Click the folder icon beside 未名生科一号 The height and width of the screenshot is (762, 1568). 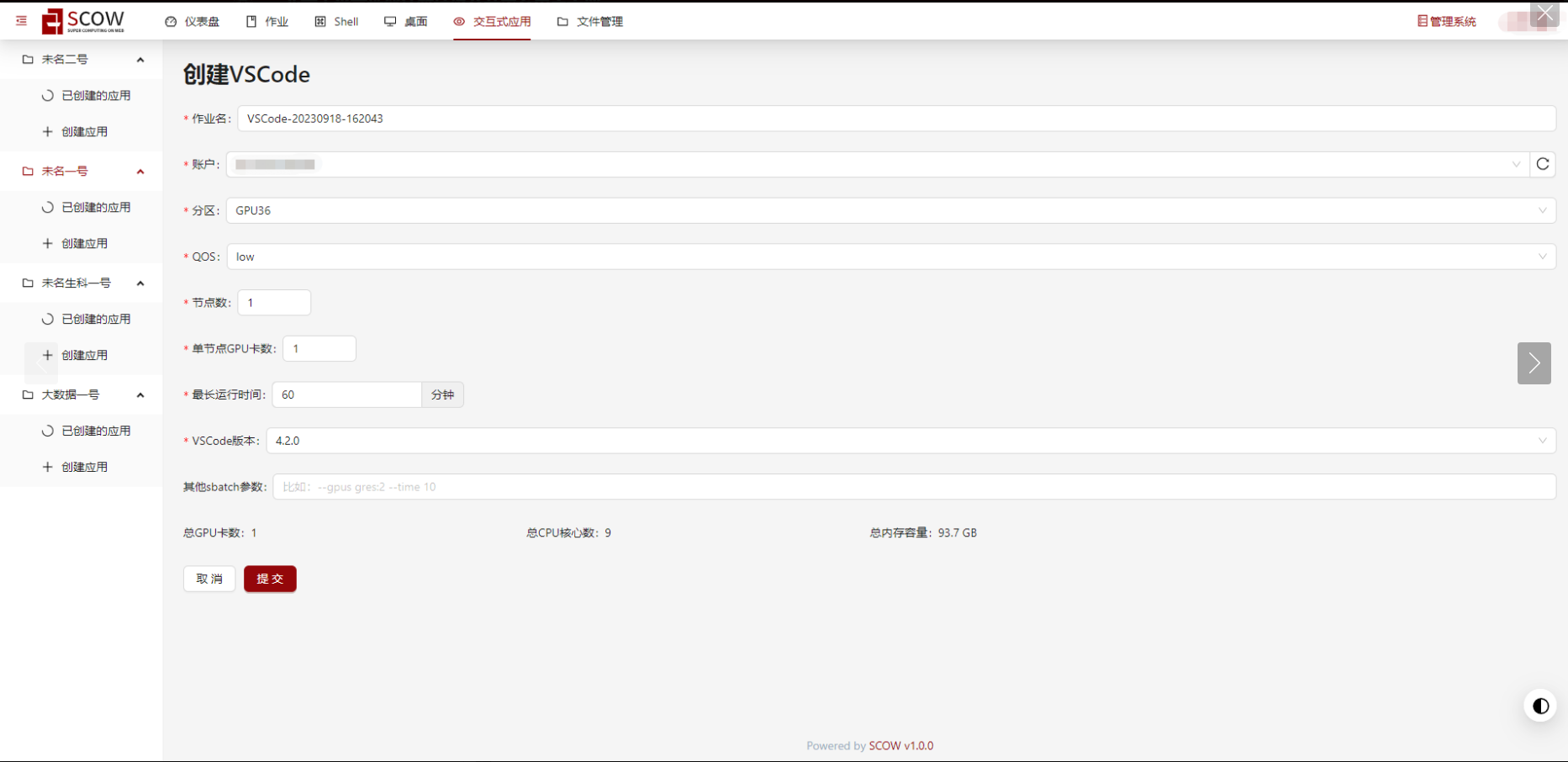[28, 283]
